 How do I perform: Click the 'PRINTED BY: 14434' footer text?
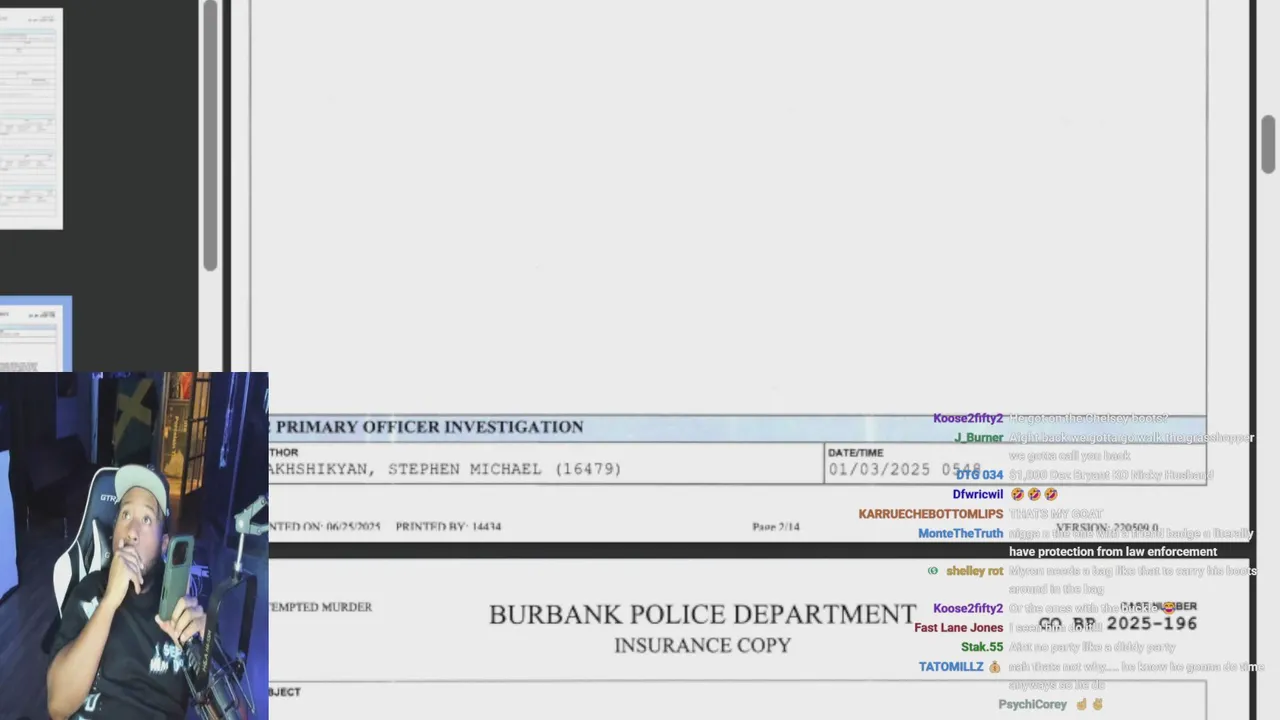tap(448, 527)
